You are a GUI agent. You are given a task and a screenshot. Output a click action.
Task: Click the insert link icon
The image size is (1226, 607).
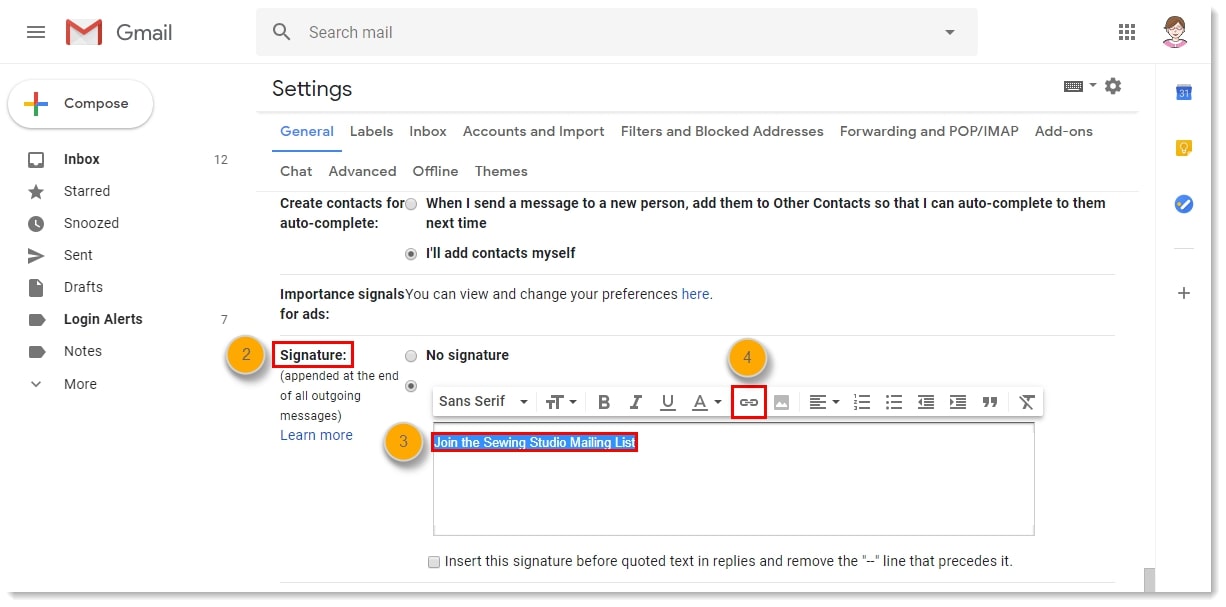[749, 402]
